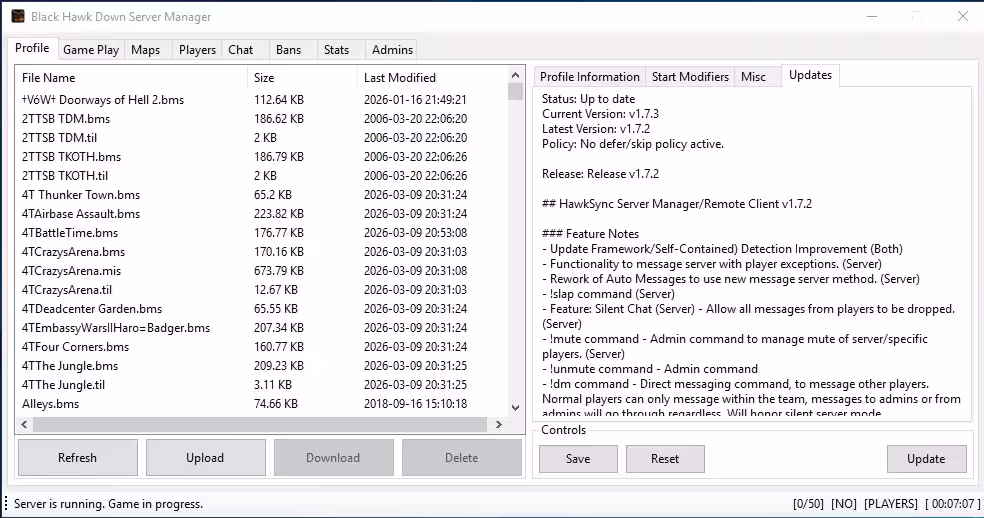Click the 673.79 KB size cell
Viewport: 984px width, 518px height.
pos(279,271)
